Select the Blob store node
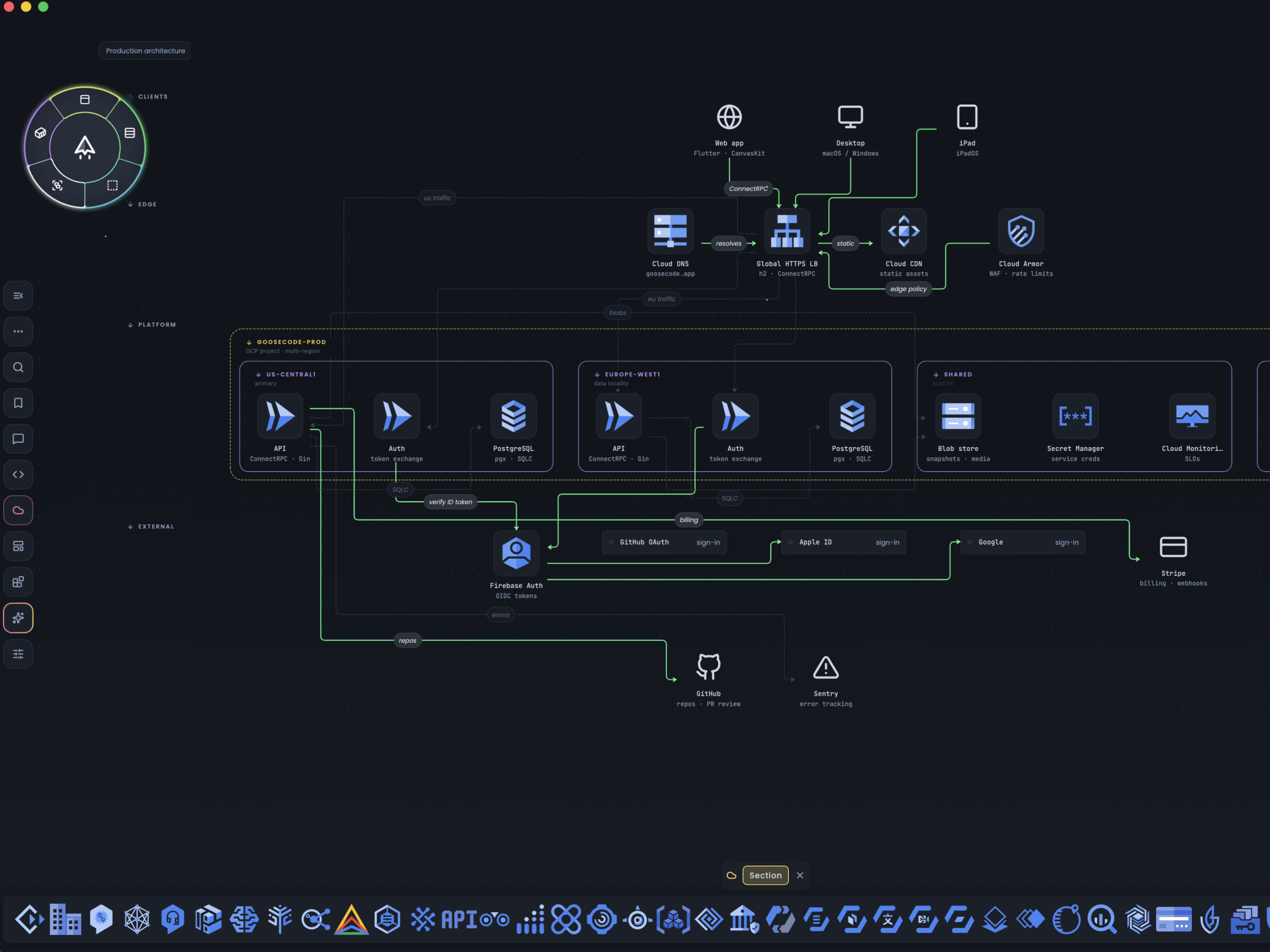Screen dimensions: 1270x952 coord(958,428)
